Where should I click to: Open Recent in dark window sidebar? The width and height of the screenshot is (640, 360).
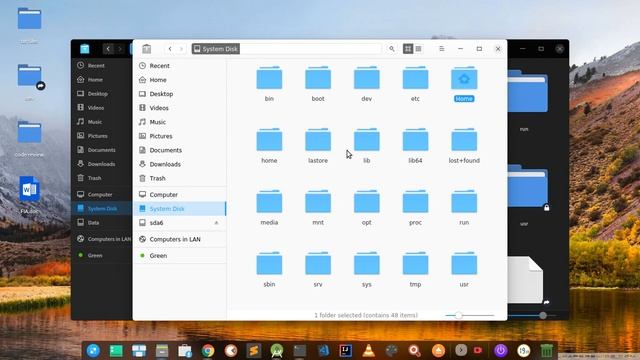point(102,65)
